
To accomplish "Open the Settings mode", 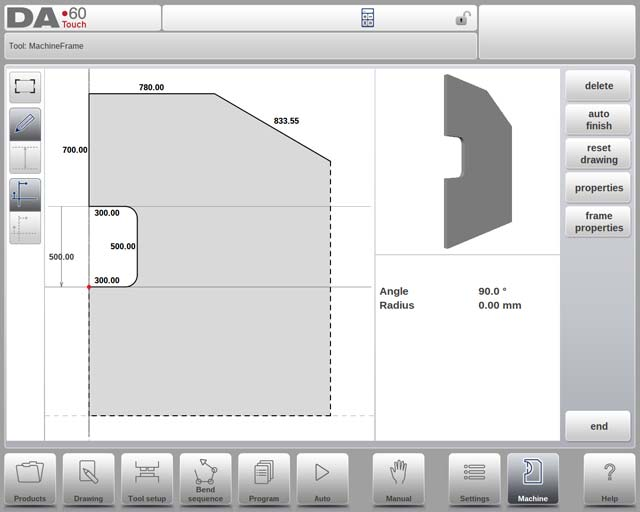I will 474,479.
